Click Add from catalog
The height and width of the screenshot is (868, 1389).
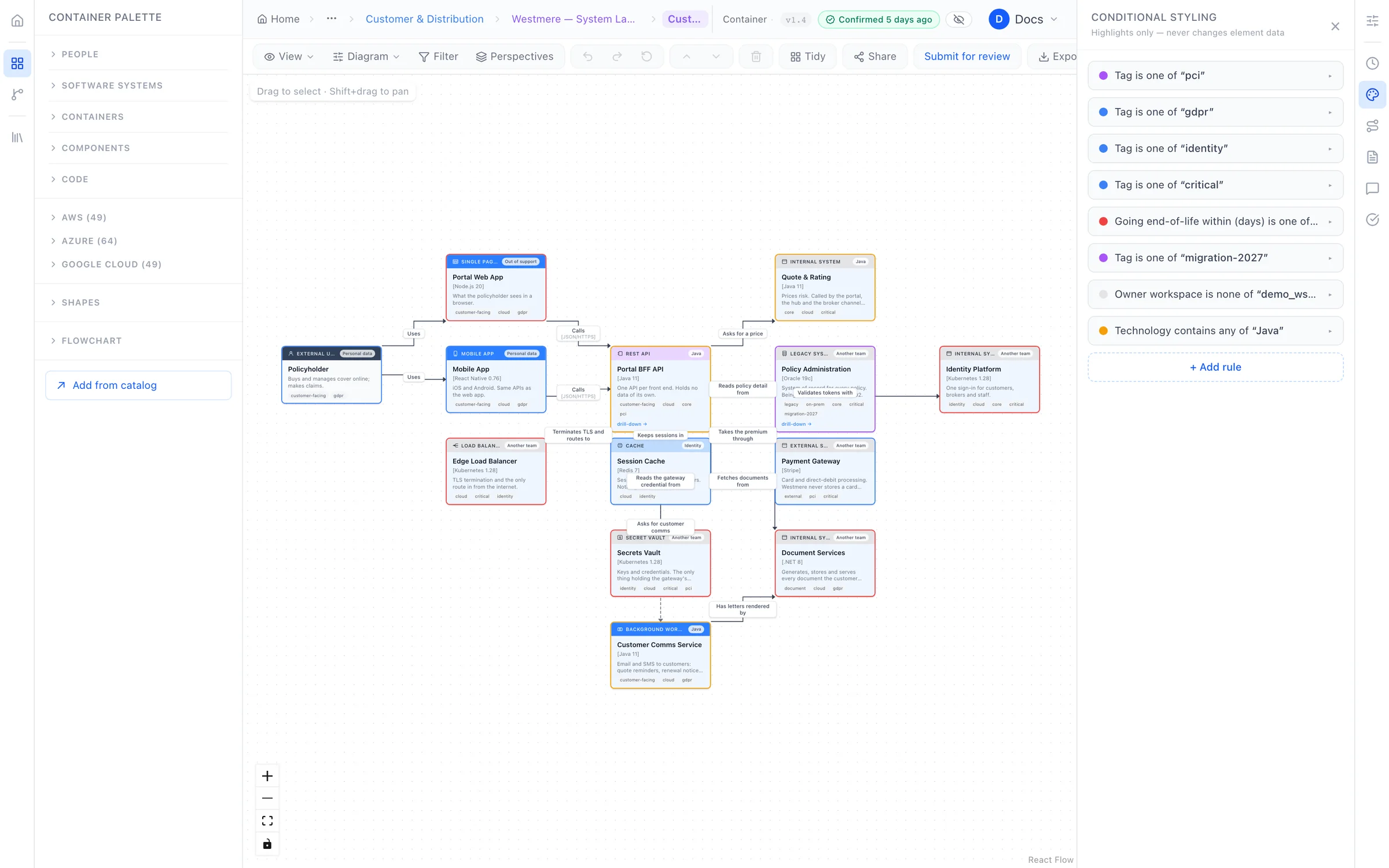138,385
